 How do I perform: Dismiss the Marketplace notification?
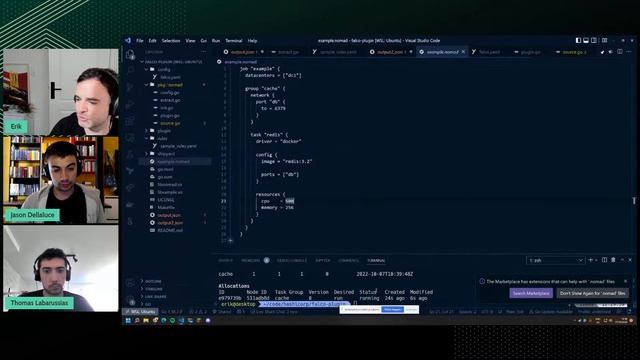[625, 281]
